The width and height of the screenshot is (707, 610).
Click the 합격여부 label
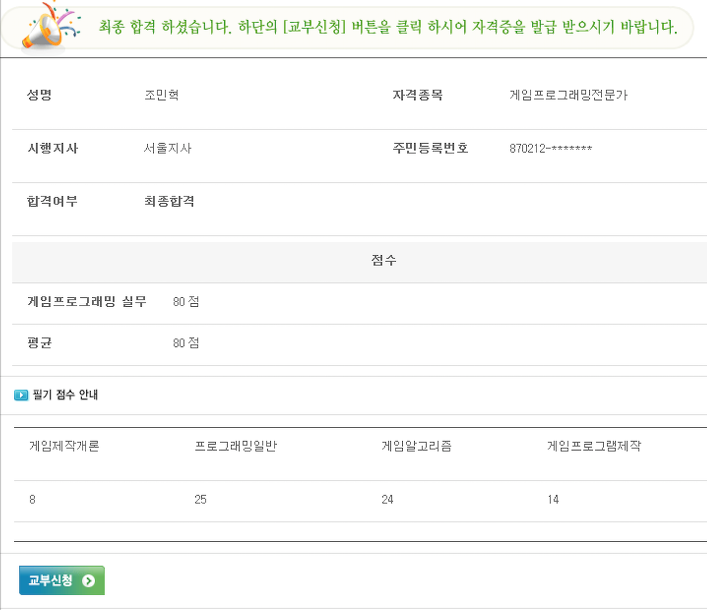52,201
